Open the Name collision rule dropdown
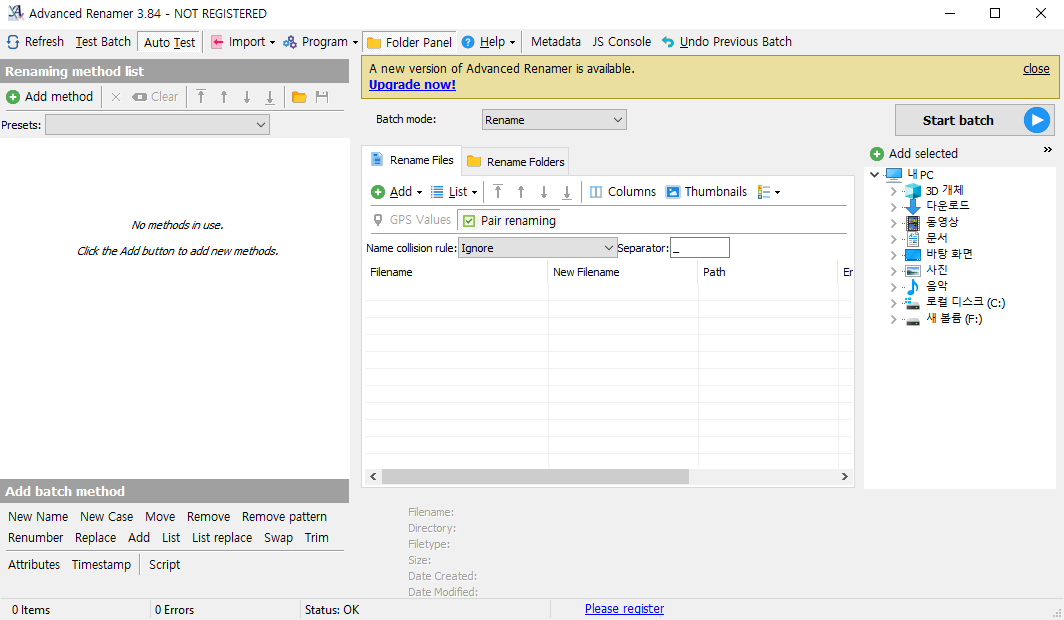This screenshot has height=620, width=1064. click(x=537, y=248)
